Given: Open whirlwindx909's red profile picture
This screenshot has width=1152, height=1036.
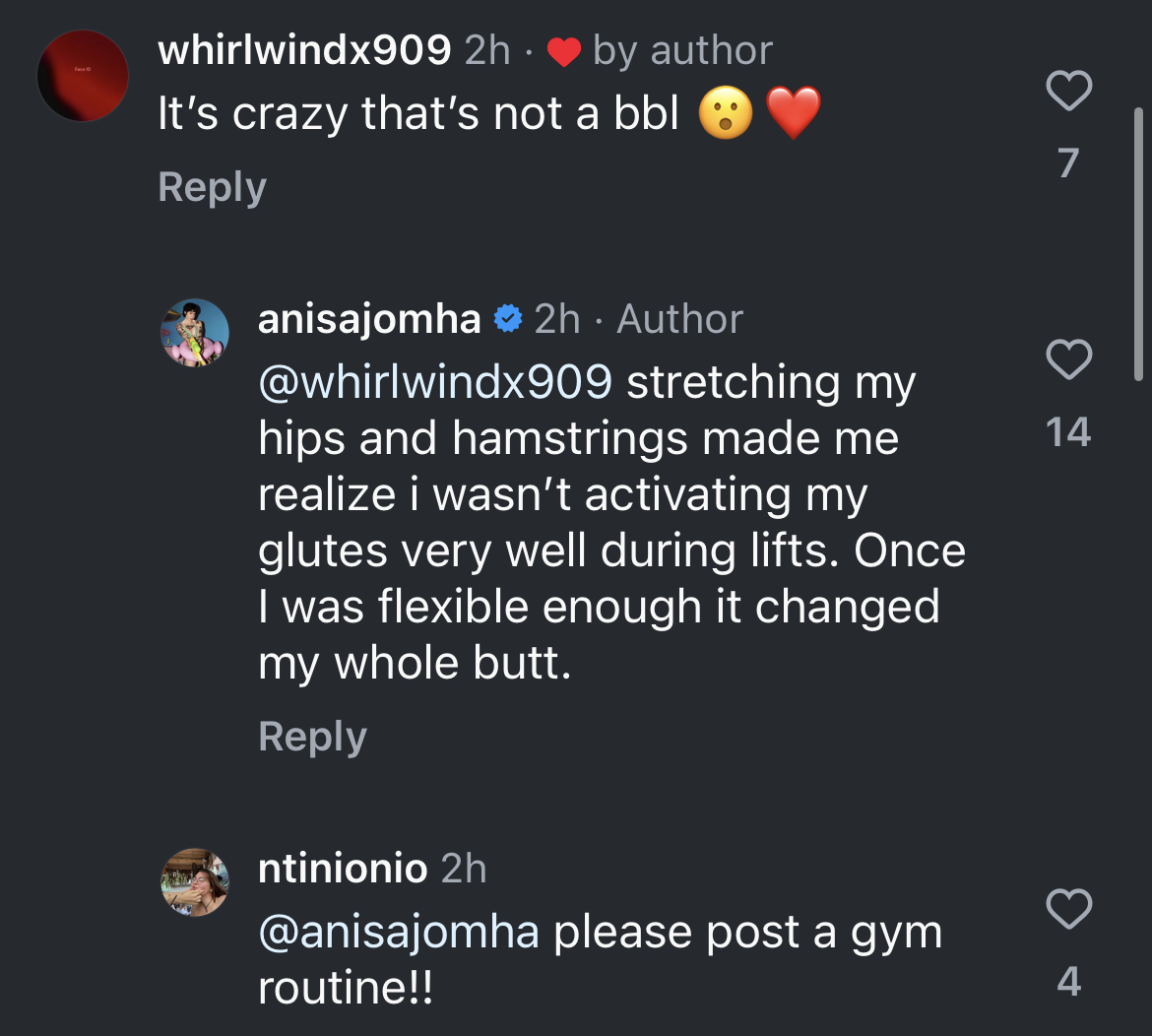Looking at the screenshot, I should click(83, 76).
